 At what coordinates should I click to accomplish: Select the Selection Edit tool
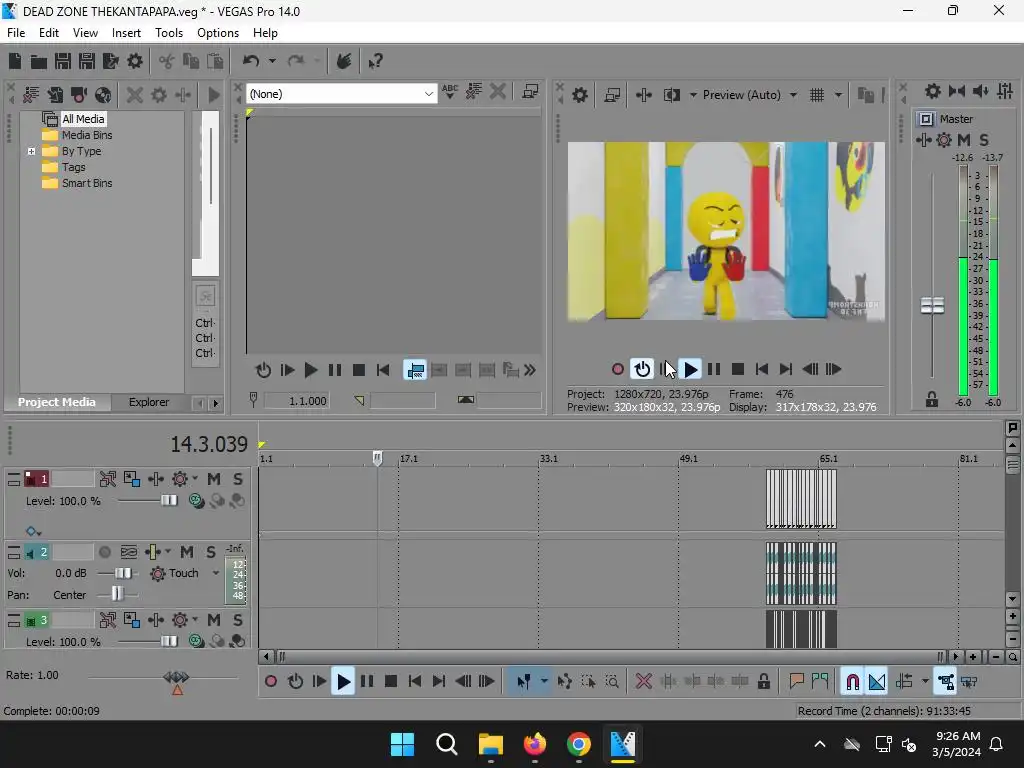[x=588, y=682]
